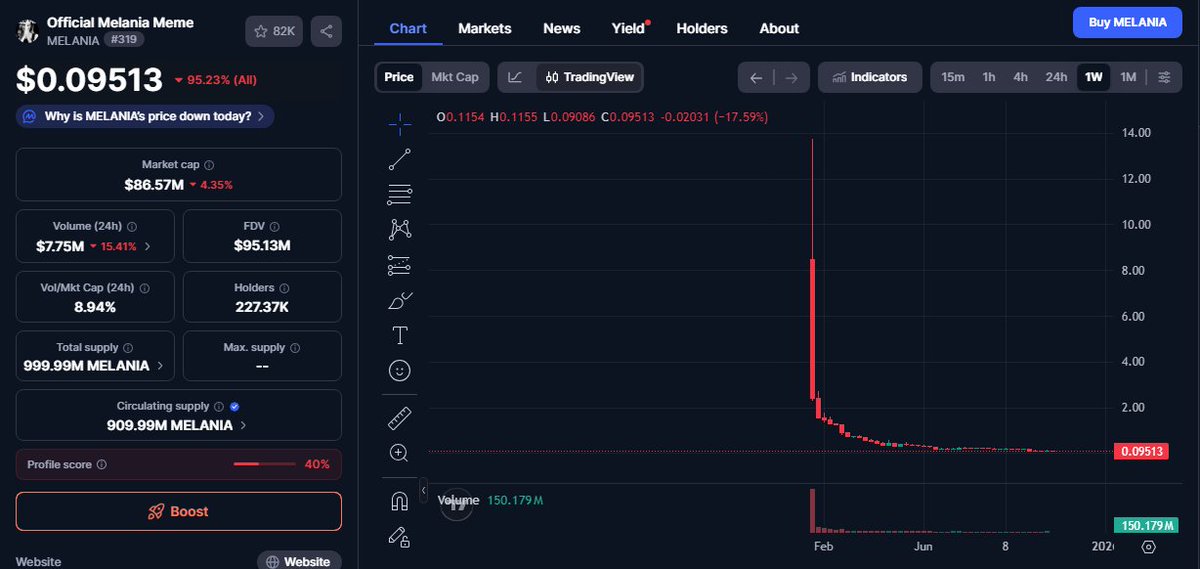Show Profile score info icon

coord(102,465)
